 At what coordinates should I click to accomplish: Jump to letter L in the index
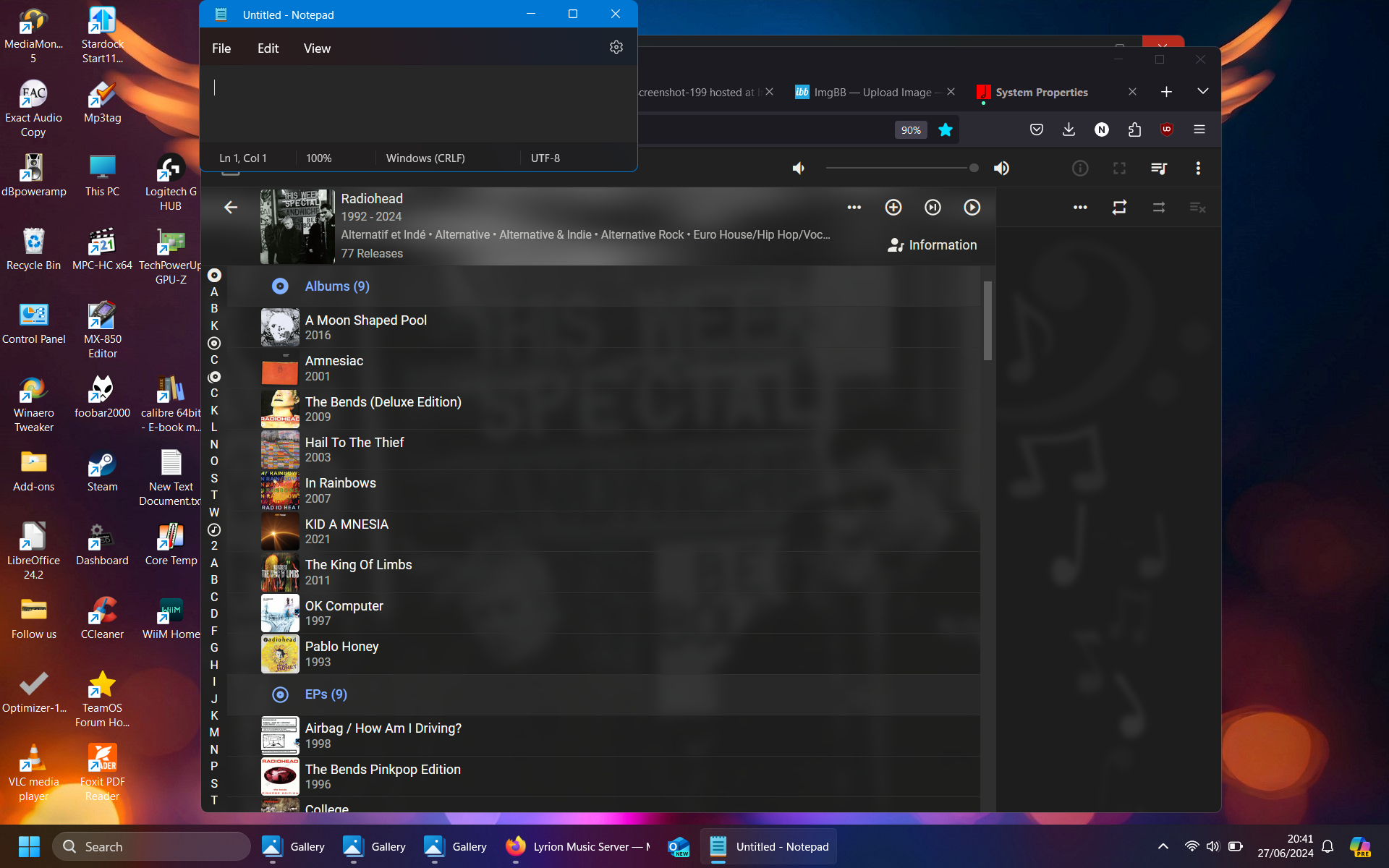[214, 427]
